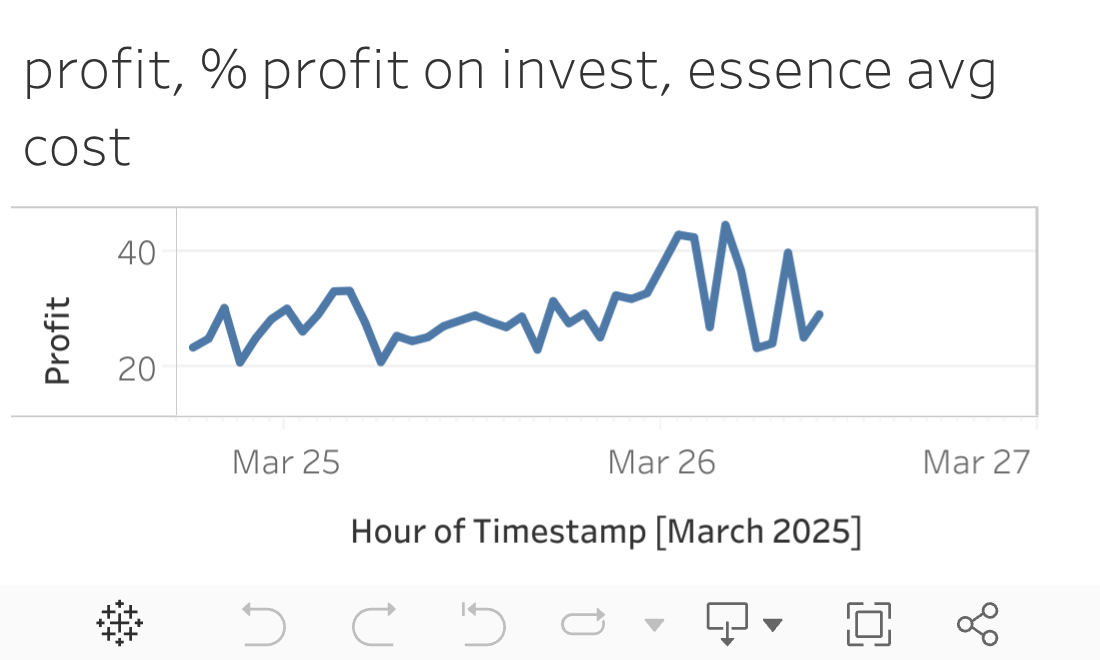The width and height of the screenshot is (1100, 660).
Task: Click the Hour of Timestamp axis title
Action: 606,531
